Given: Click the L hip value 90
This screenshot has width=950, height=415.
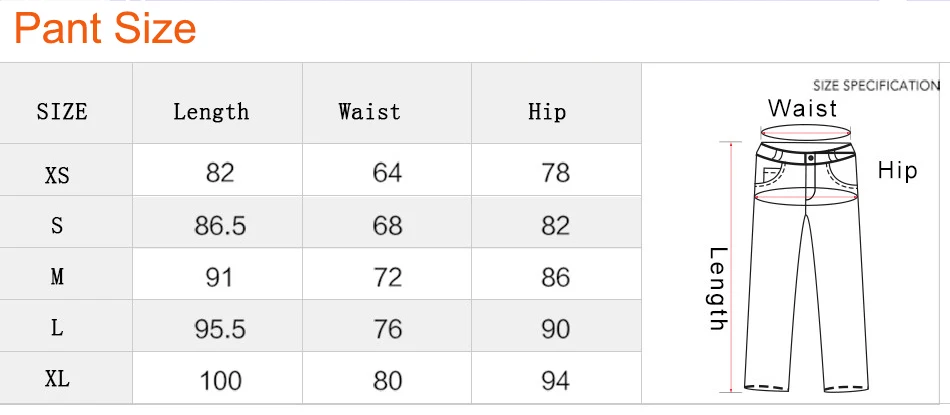Looking at the screenshot, I should click(x=556, y=329).
